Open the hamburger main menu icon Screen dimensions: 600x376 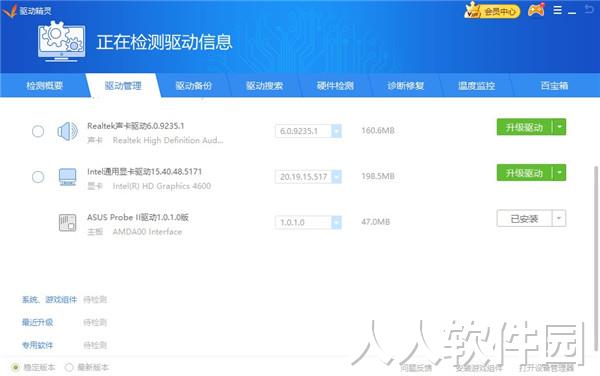click(558, 10)
